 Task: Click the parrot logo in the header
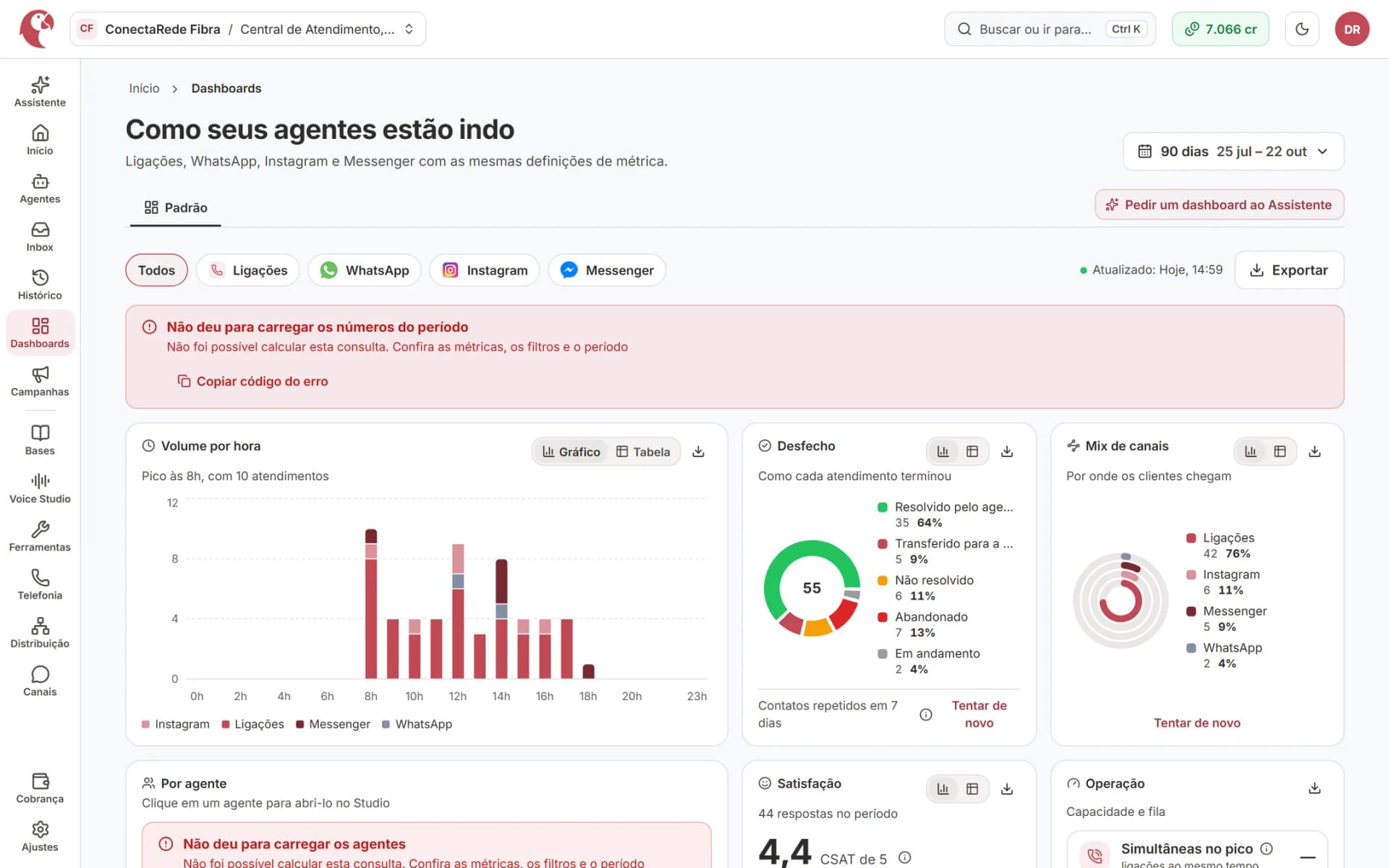pos(37,29)
